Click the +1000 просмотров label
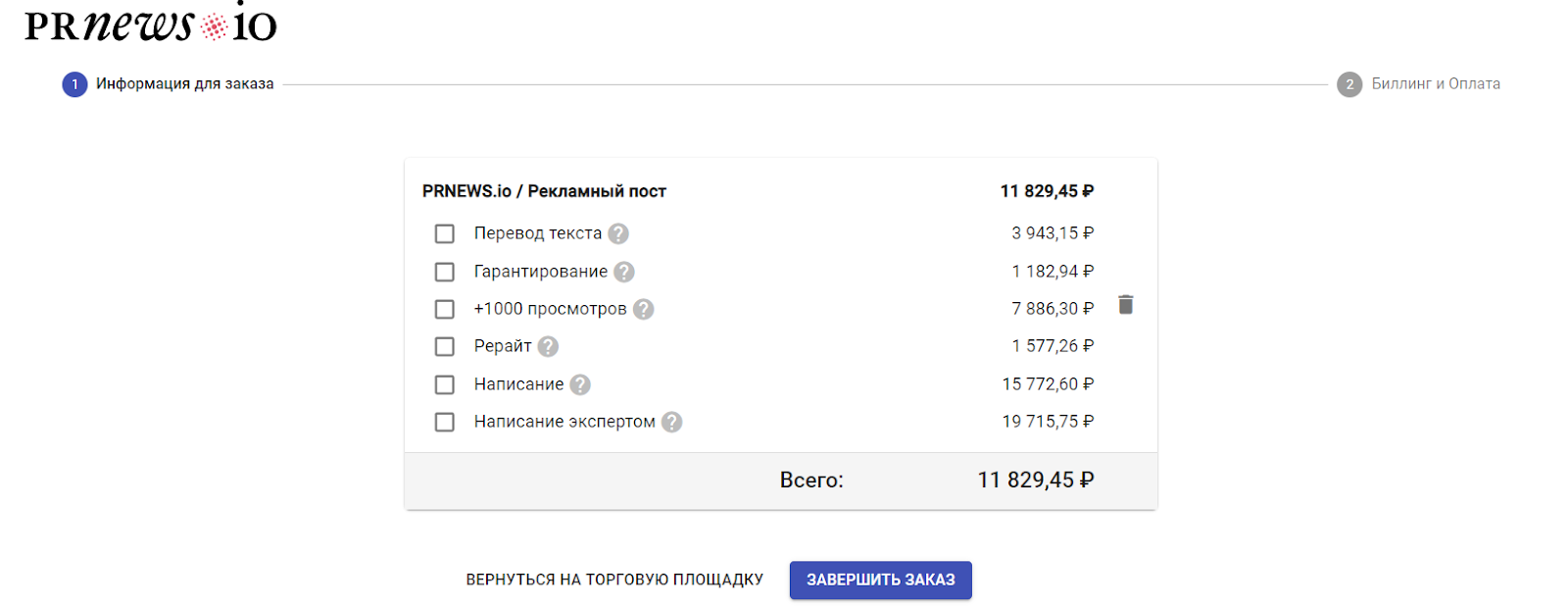1568x607 pixels. pos(550,309)
